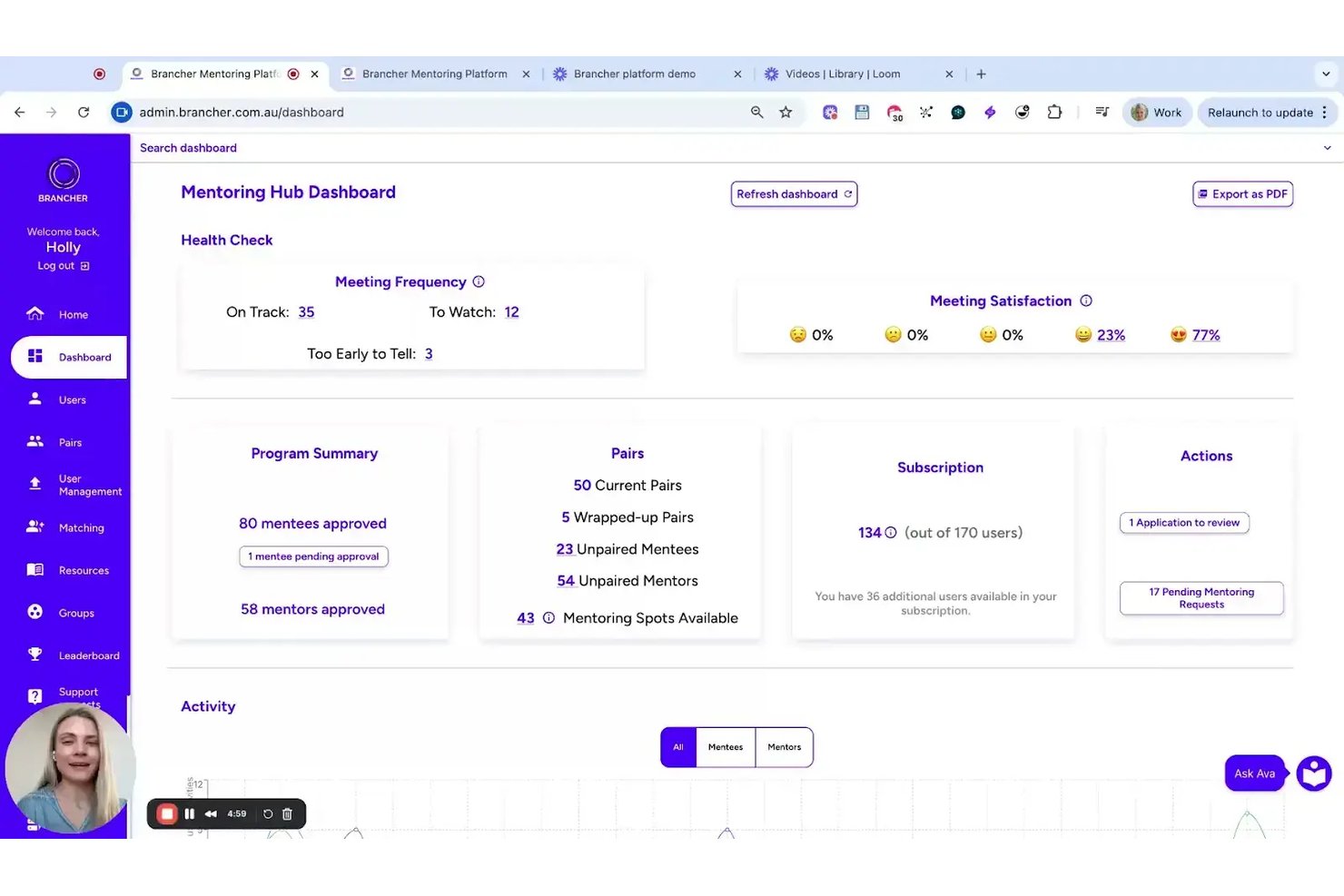Click the Loom rewind icon
This screenshot has width=1344, height=896.
click(x=211, y=814)
